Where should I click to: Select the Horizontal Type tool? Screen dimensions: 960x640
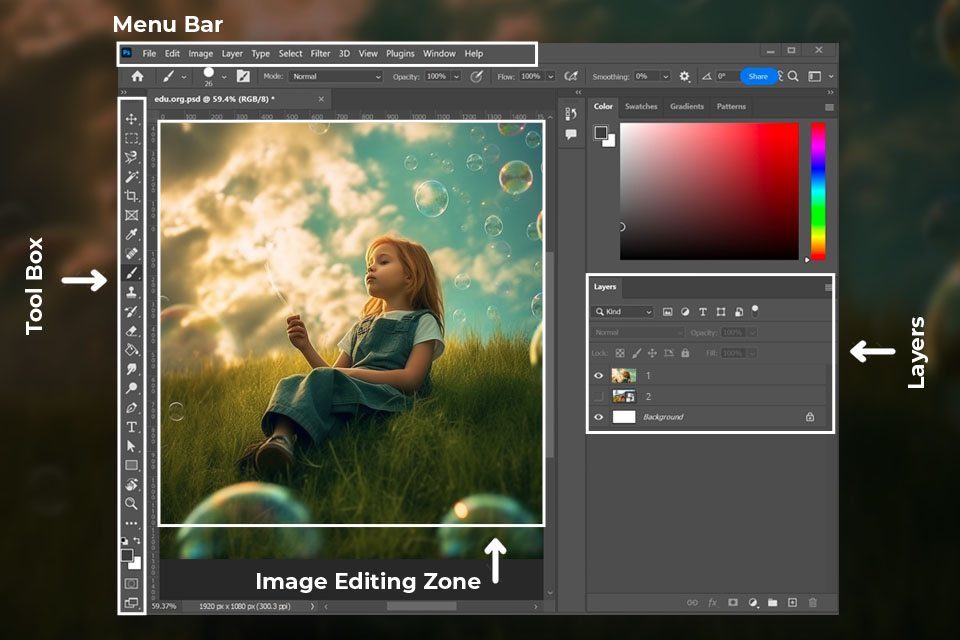point(131,427)
